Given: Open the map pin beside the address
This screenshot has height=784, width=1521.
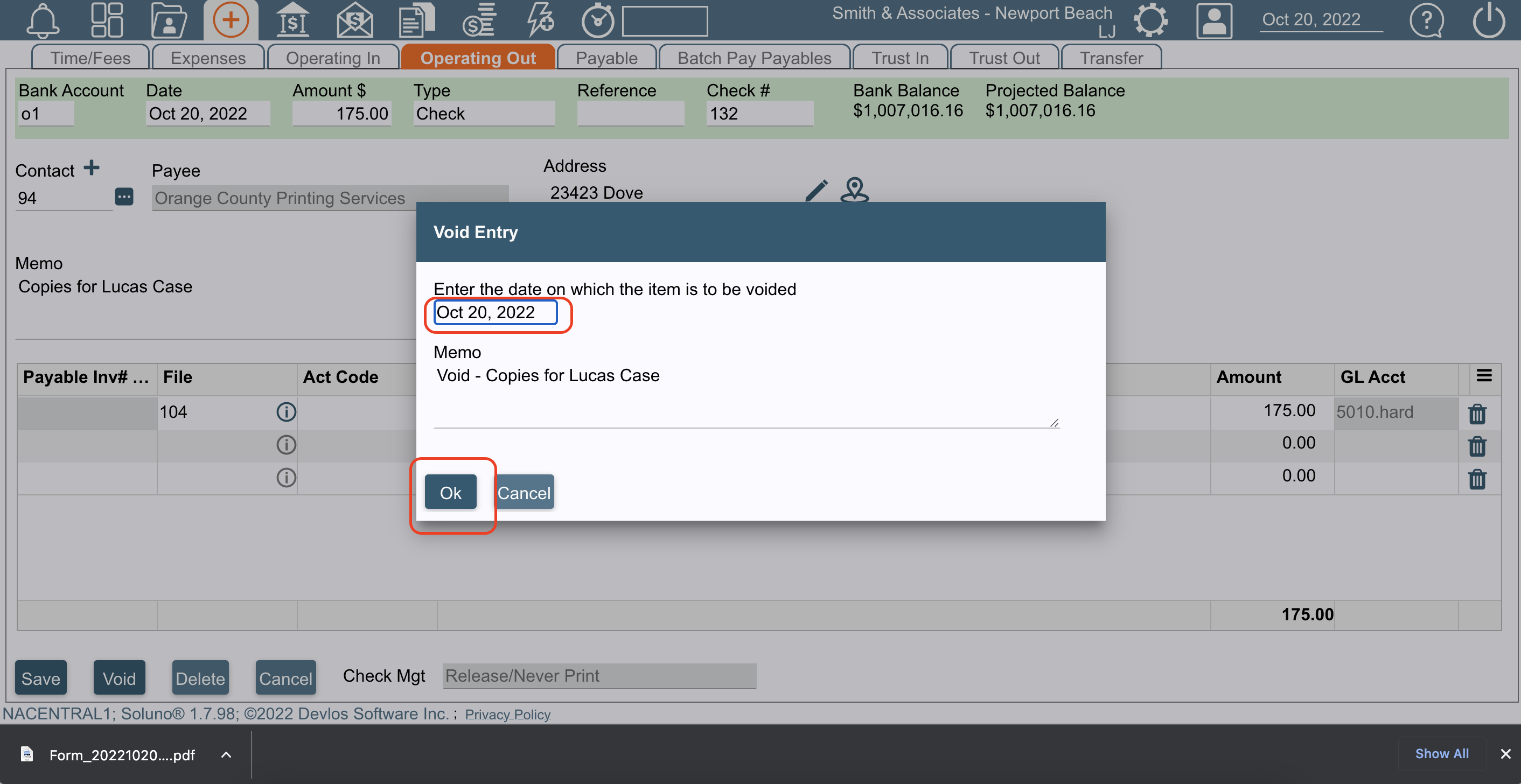Looking at the screenshot, I should click(854, 190).
